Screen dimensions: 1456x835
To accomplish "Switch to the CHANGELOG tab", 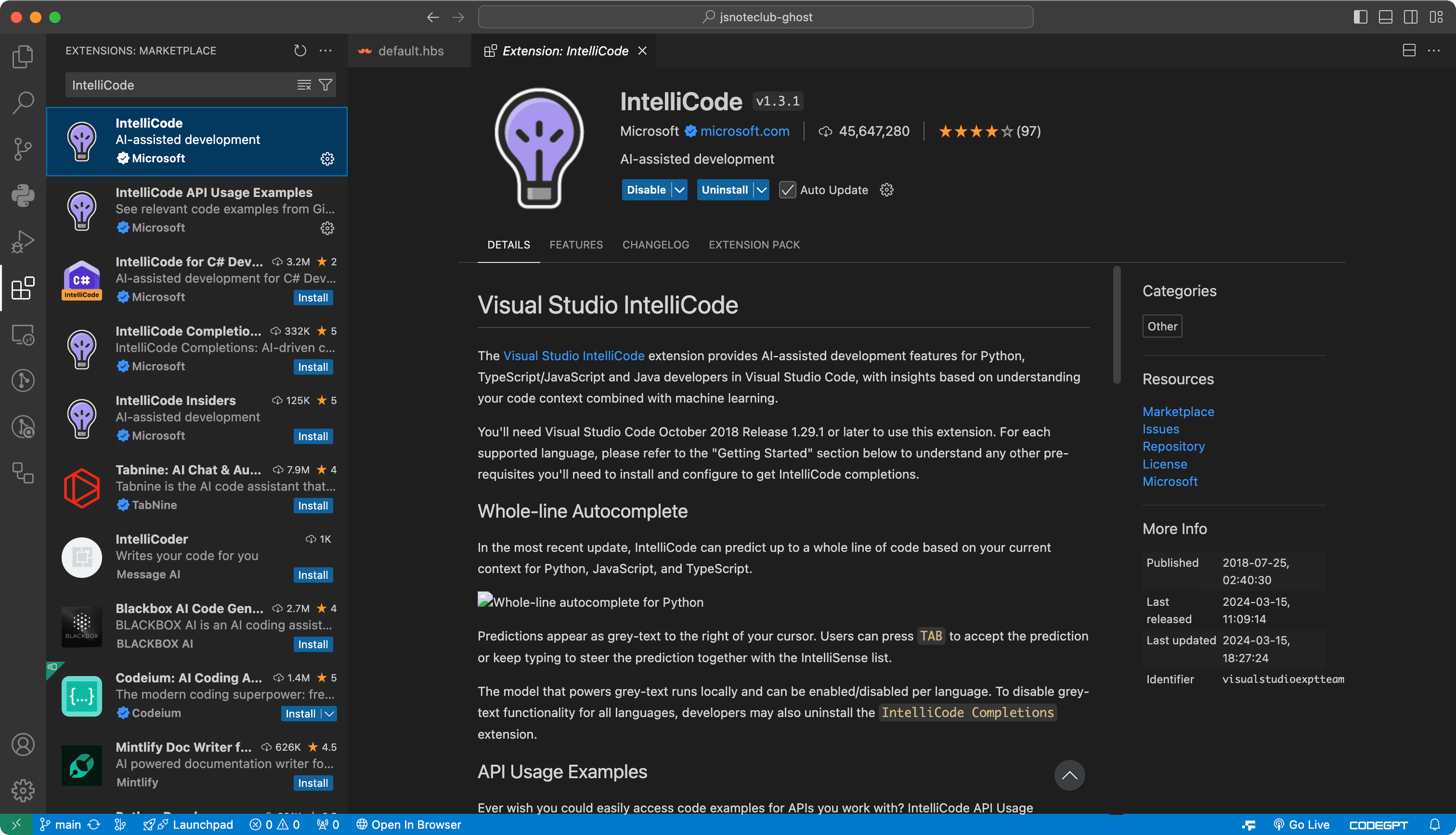I will pyautogui.click(x=656, y=245).
